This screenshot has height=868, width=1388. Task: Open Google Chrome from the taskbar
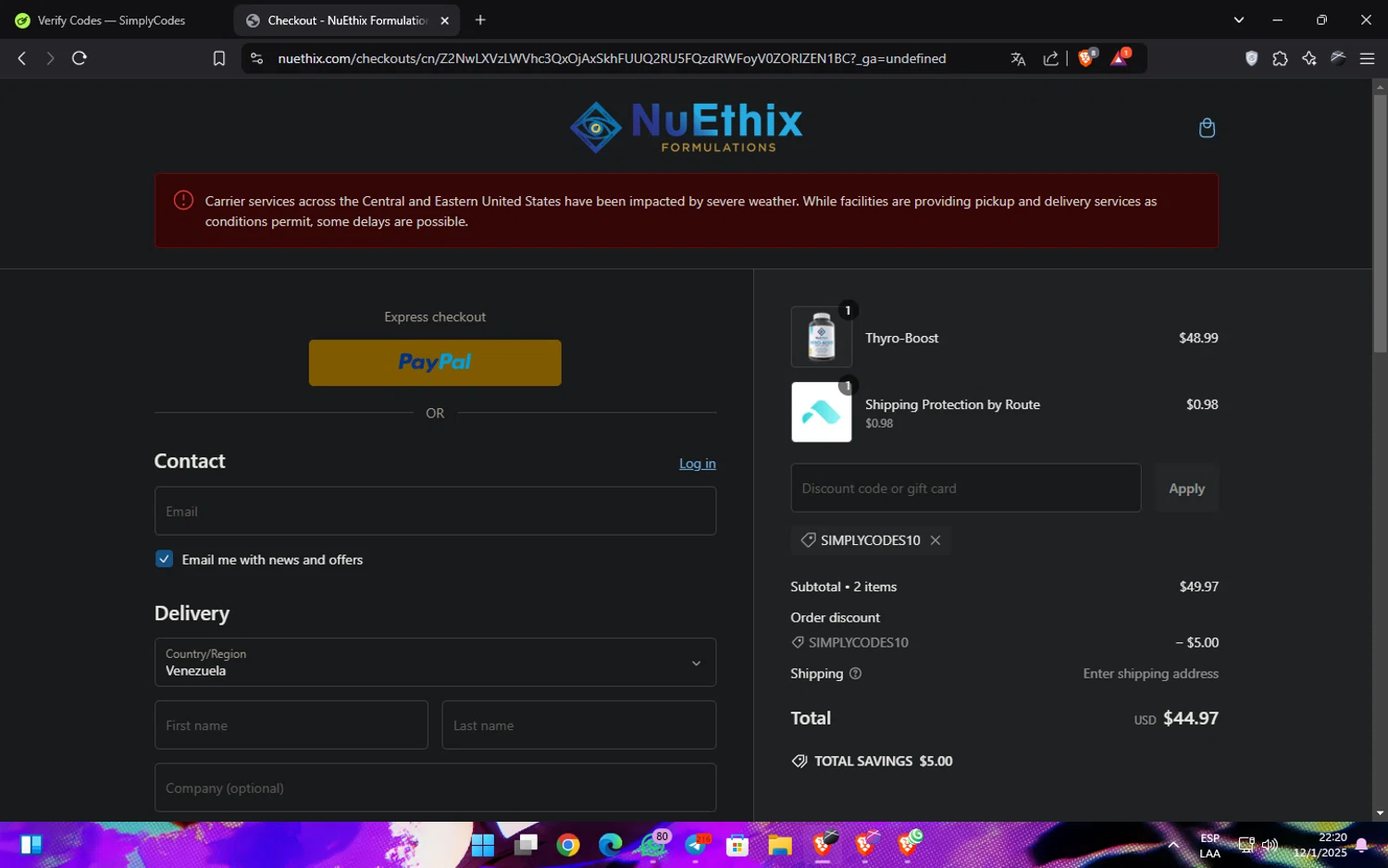tap(568, 845)
